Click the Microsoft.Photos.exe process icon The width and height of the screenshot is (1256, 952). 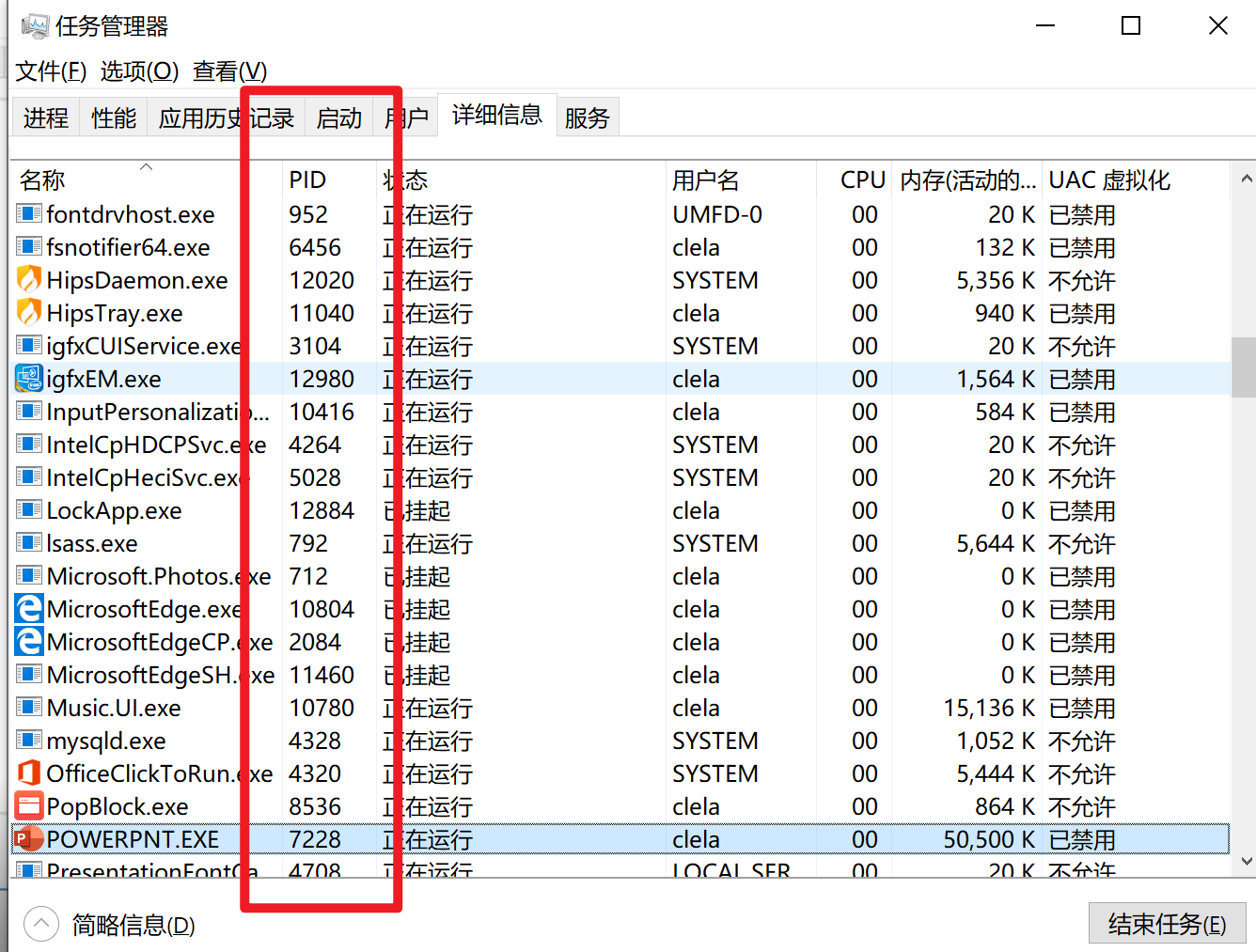29,576
